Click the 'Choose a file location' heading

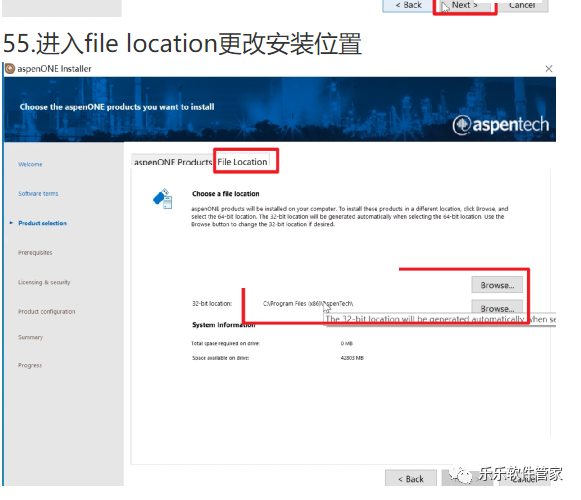[x=226, y=193]
